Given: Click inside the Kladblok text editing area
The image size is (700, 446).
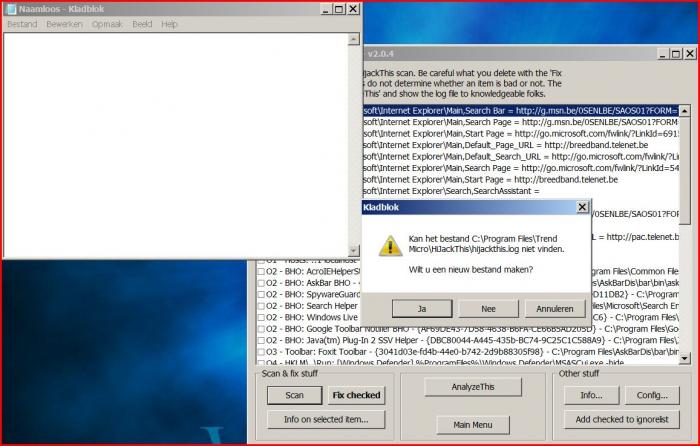Looking at the screenshot, I should 176,145.
